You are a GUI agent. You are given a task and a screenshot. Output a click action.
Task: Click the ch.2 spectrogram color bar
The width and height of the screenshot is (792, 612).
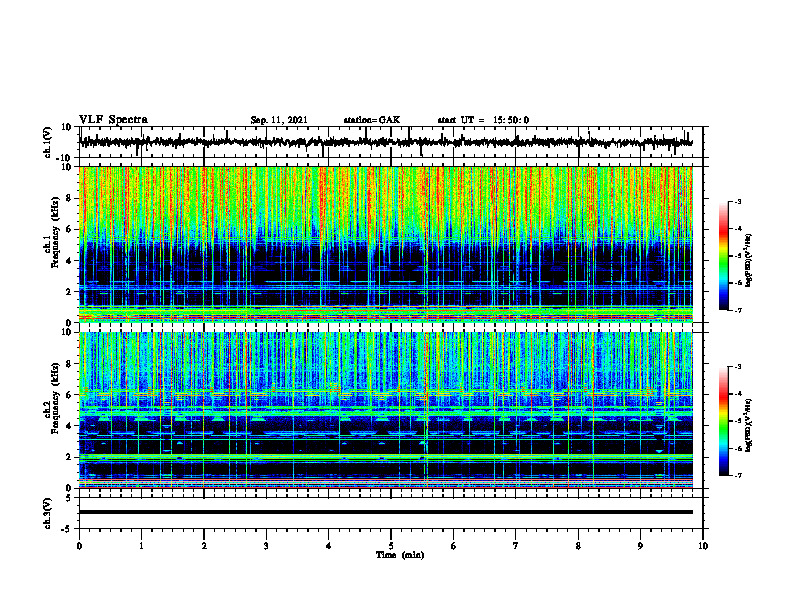point(723,421)
